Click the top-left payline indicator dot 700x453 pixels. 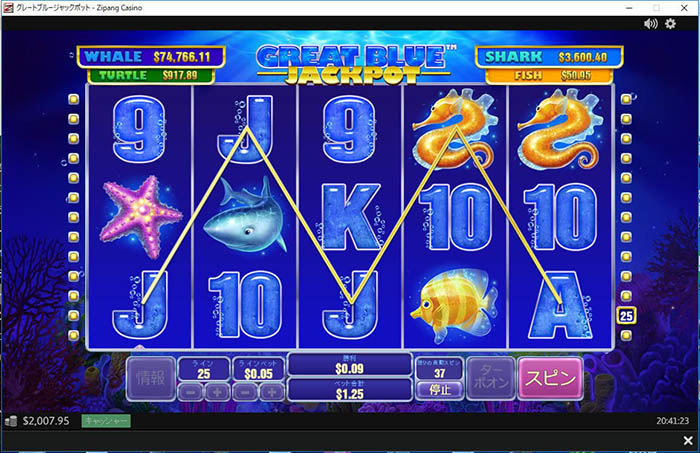coord(73,99)
